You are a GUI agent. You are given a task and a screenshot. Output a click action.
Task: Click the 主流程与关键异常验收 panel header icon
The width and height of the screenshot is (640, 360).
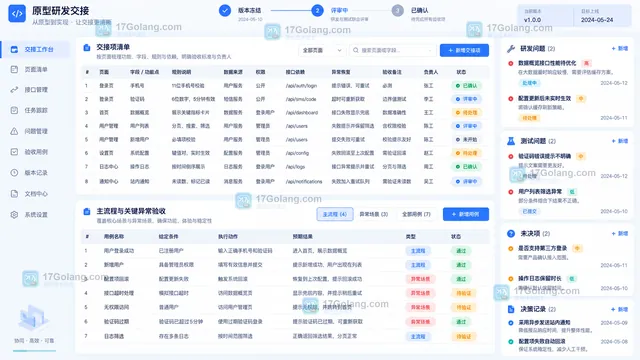click(87, 211)
